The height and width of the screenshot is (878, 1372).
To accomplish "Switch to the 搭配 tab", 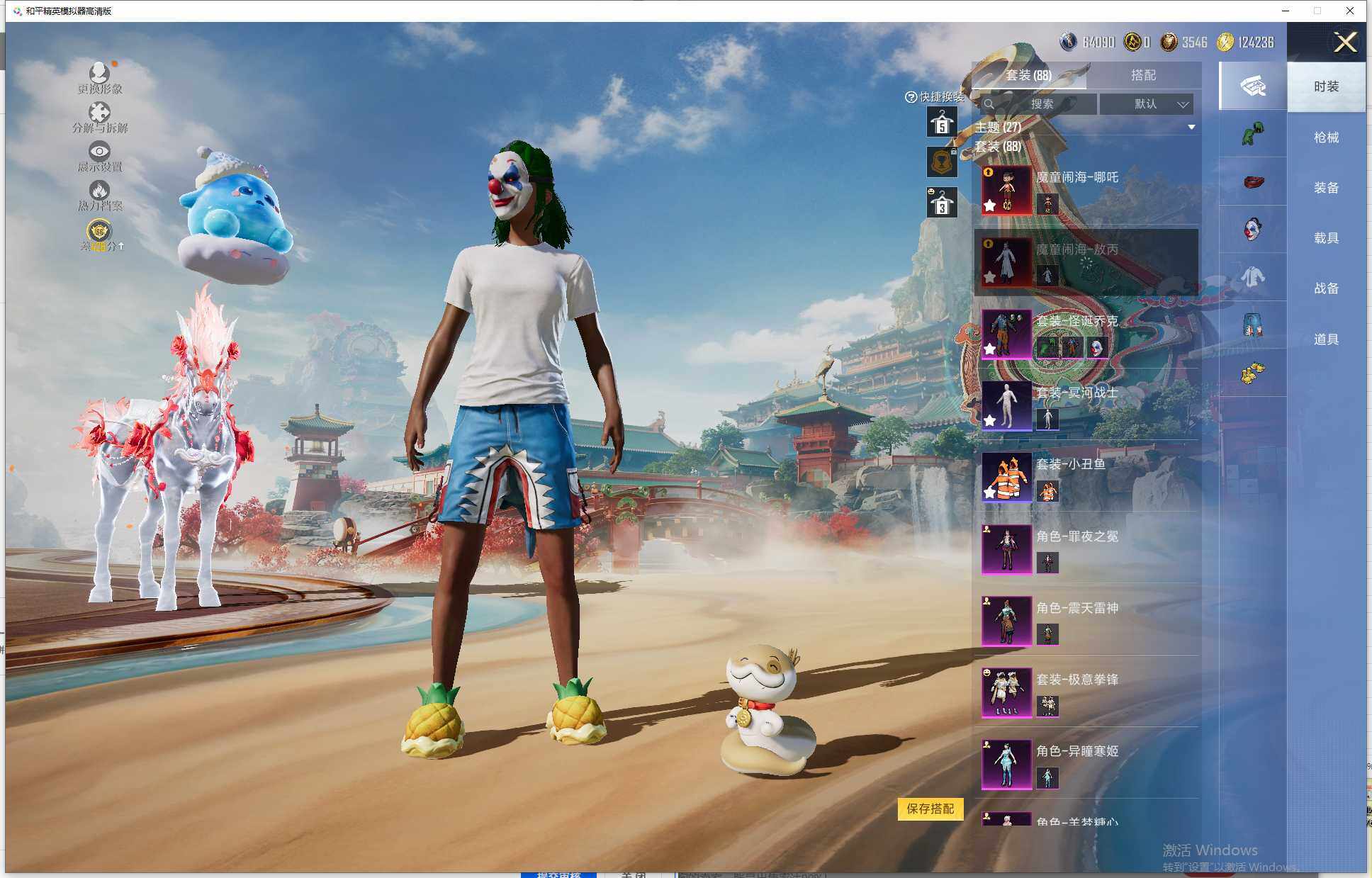I will [1142, 75].
